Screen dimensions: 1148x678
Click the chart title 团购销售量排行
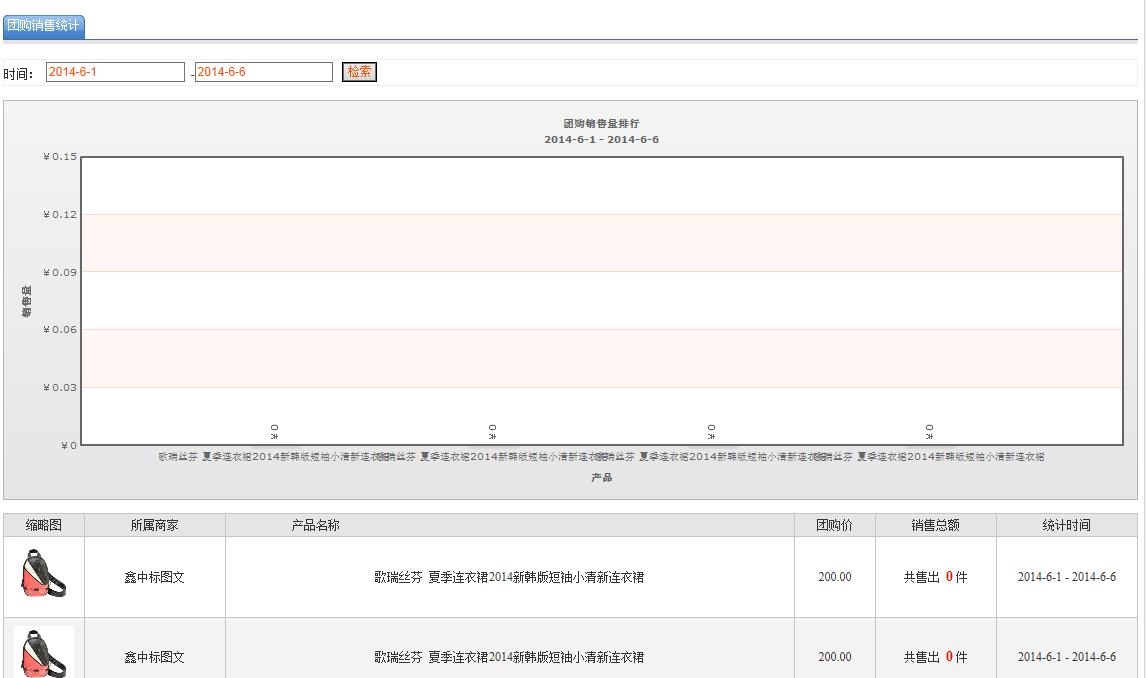(x=601, y=123)
